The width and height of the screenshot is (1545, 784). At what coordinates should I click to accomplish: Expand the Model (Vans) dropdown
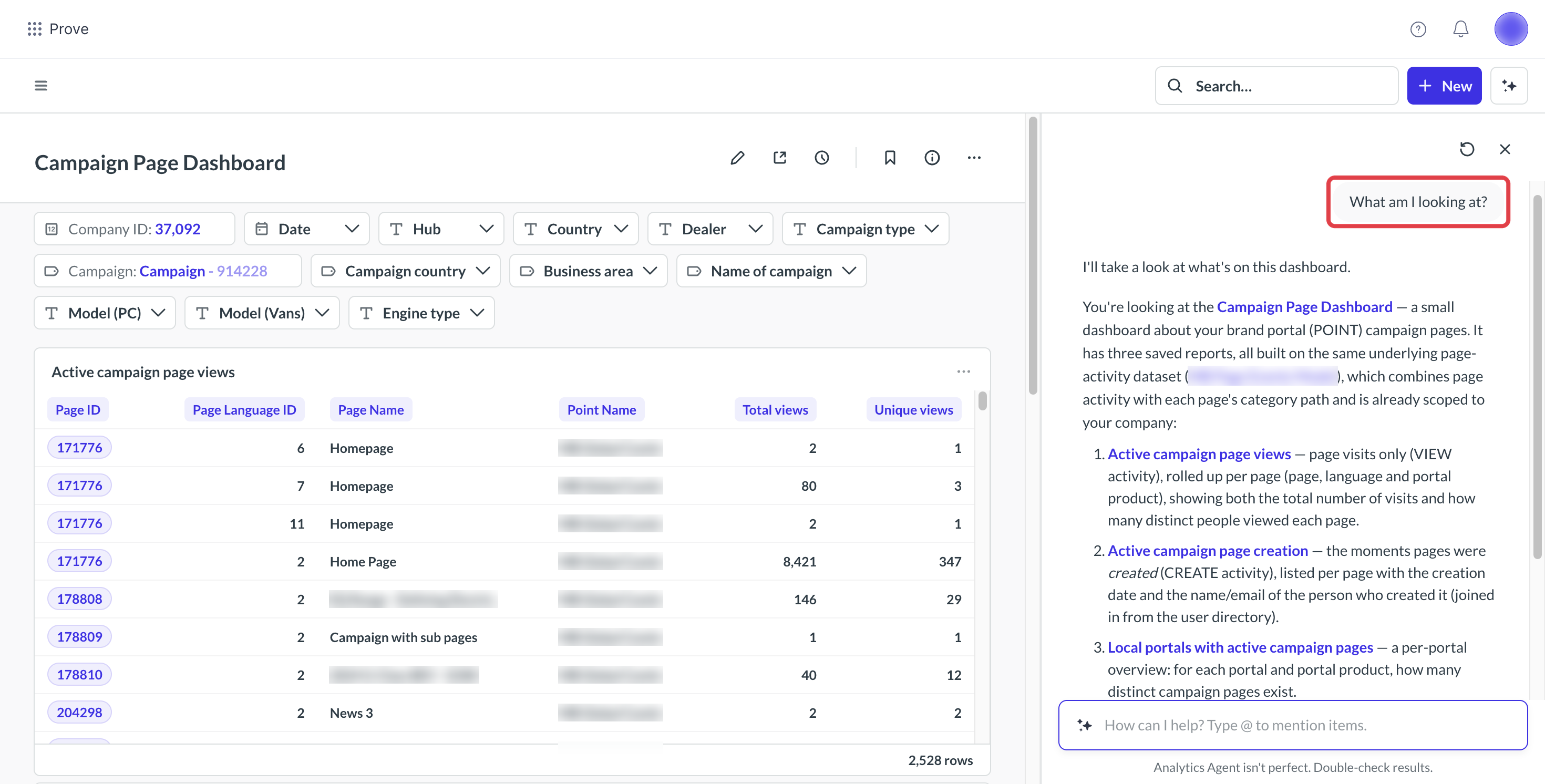tap(262, 313)
